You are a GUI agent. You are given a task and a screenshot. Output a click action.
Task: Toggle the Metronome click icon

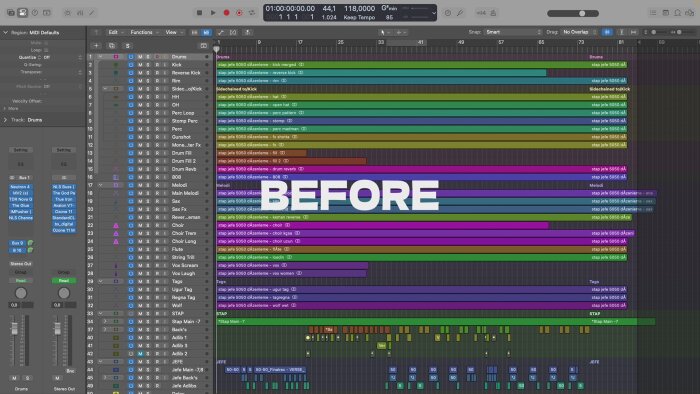(493, 13)
